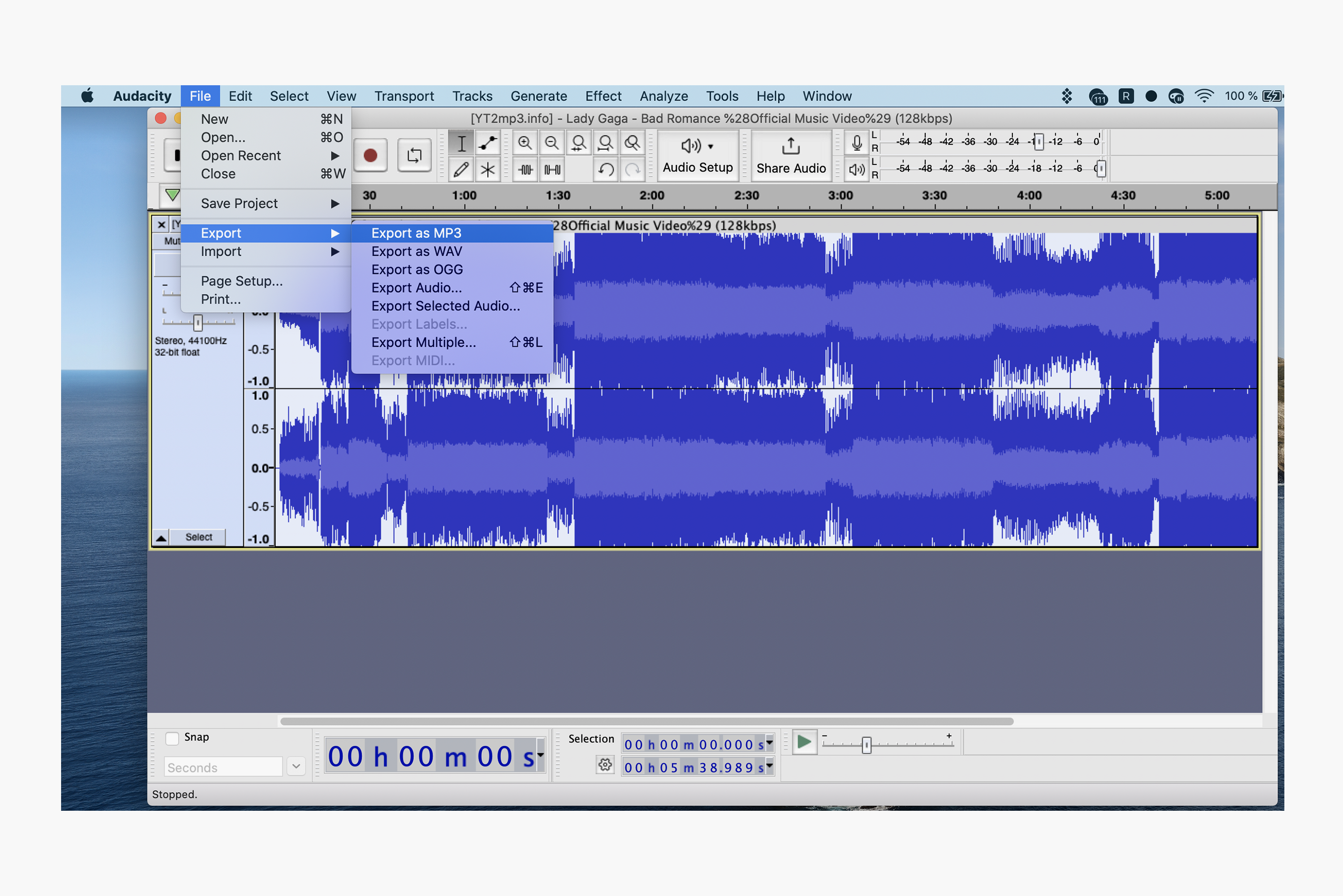The width and height of the screenshot is (1343, 896).
Task: Expand the Save Project submenu
Action: (x=266, y=203)
